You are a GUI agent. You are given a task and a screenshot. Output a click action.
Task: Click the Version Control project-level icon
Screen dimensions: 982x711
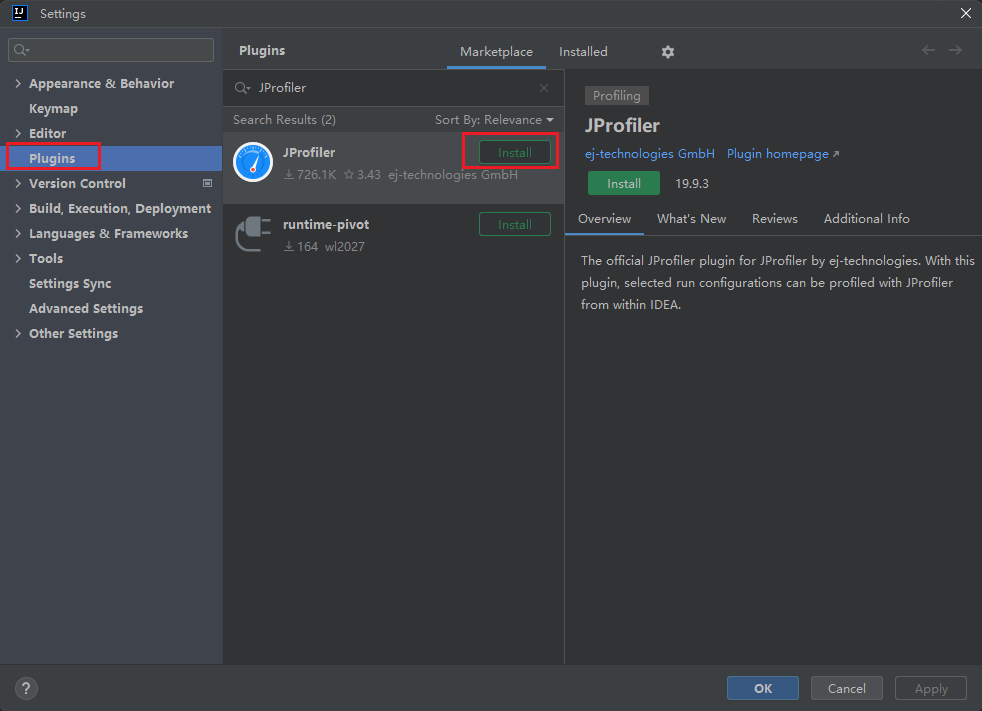(207, 184)
